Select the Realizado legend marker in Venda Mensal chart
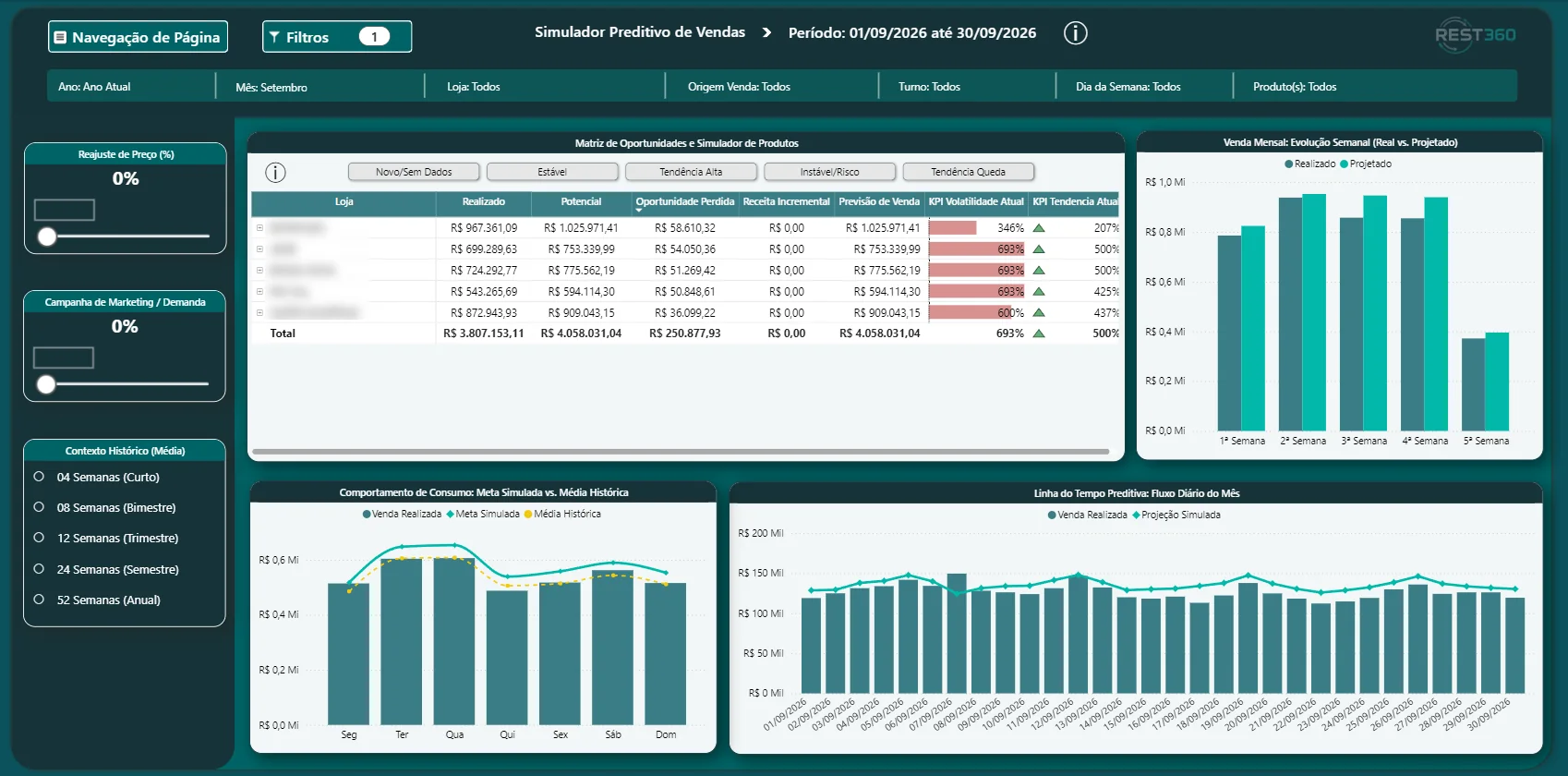The width and height of the screenshot is (1568, 776). (1289, 164)
